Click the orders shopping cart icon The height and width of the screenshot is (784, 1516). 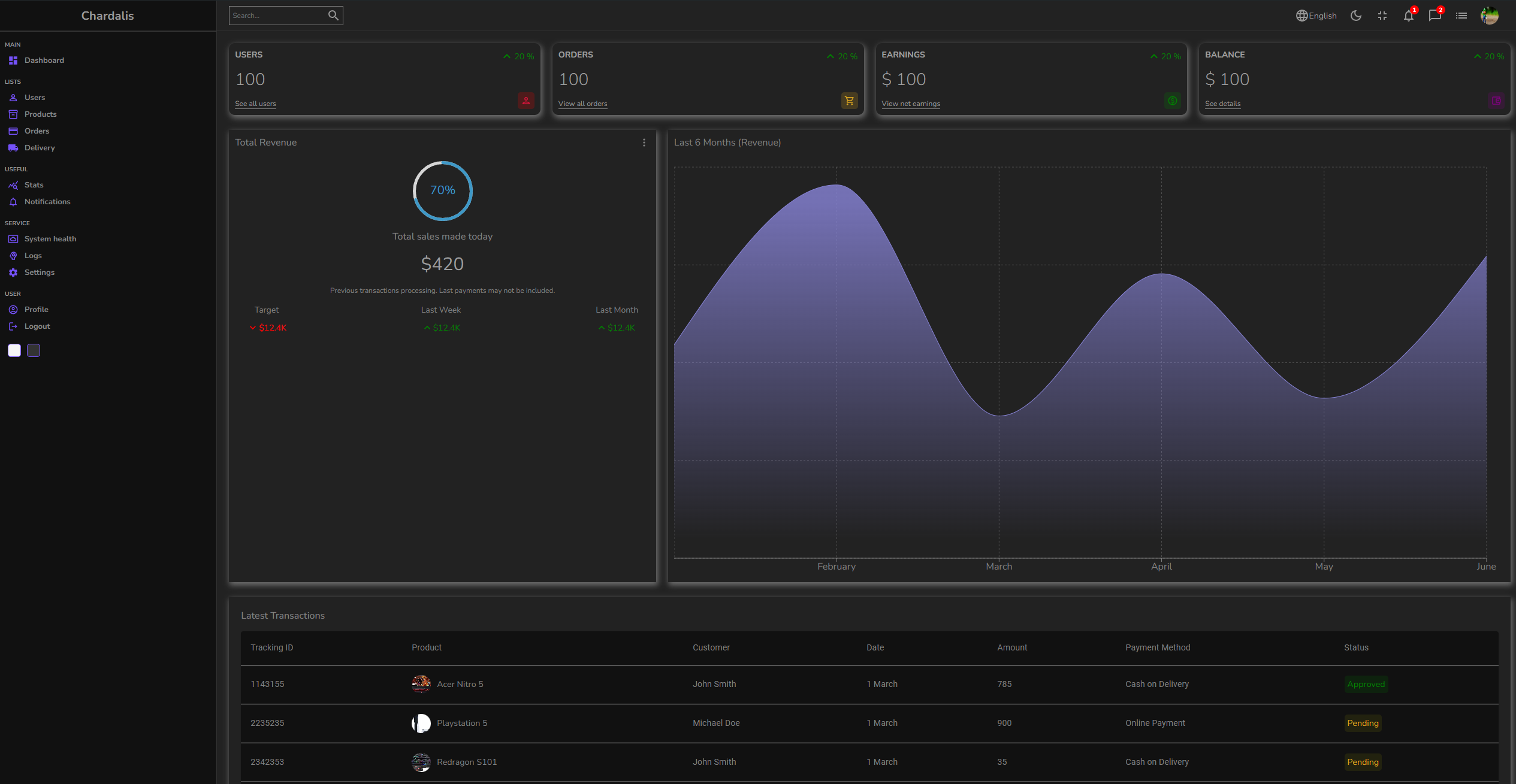(x=849, y=101)
